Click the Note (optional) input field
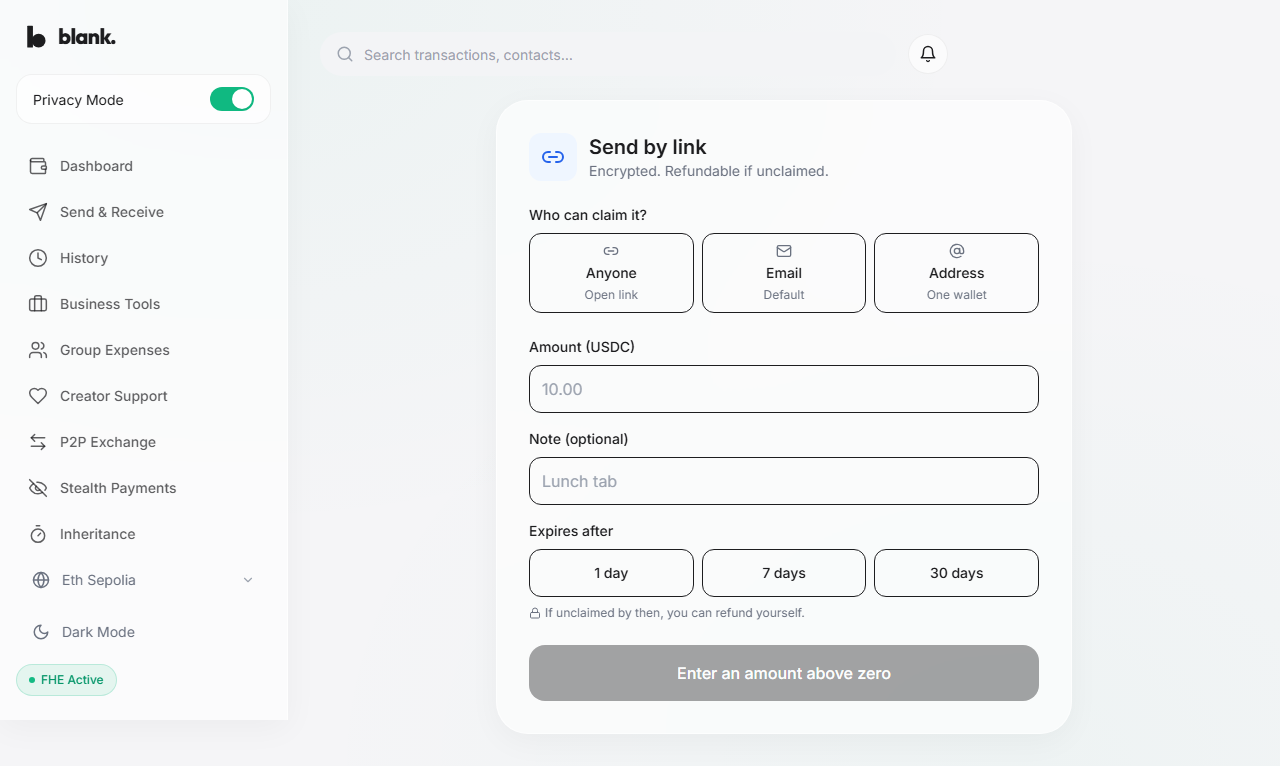The width and height of the screenshot is (1280, 766). click(784, 481)
